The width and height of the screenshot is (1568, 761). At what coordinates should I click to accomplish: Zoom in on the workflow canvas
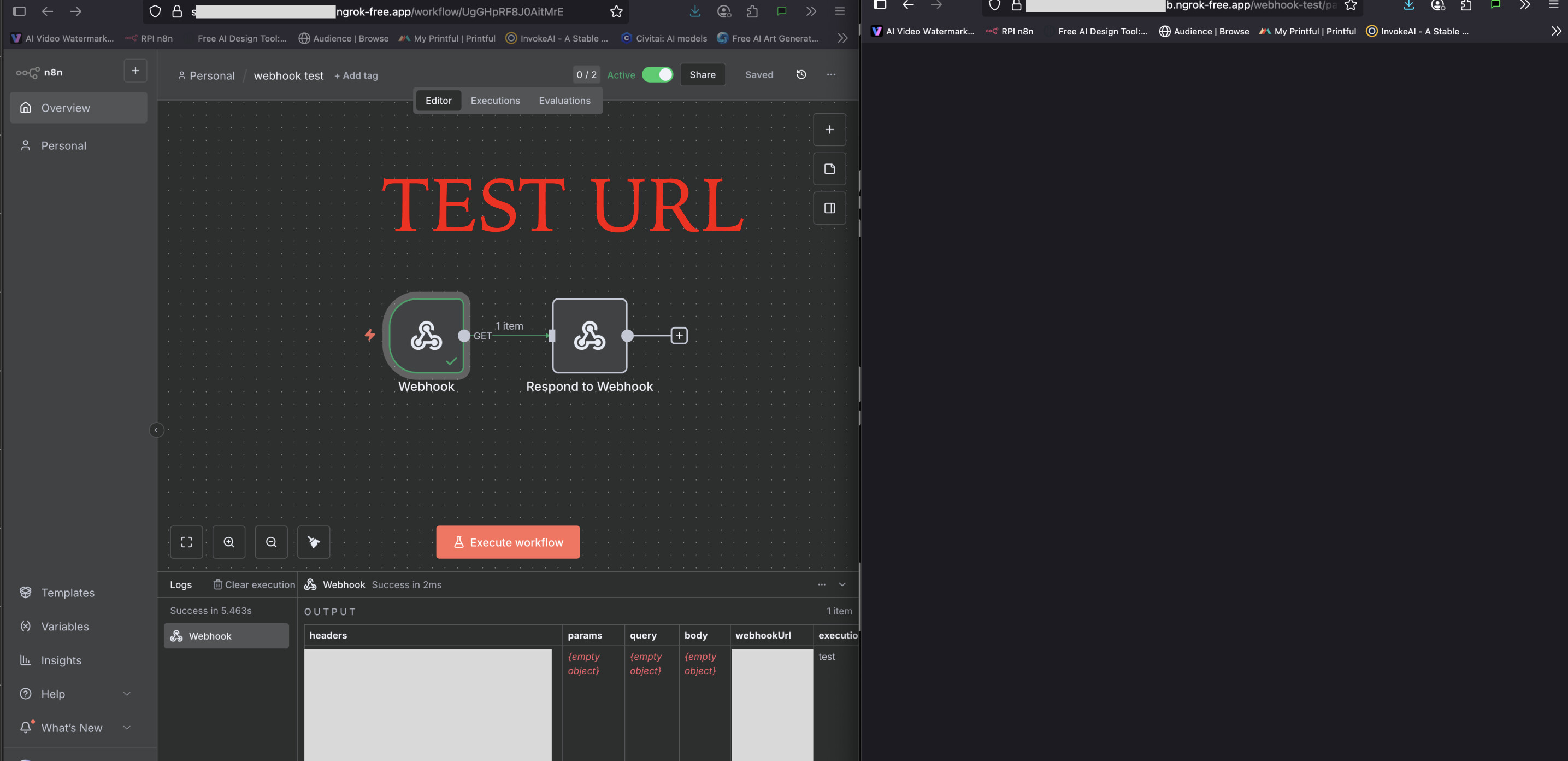point(229,542)
